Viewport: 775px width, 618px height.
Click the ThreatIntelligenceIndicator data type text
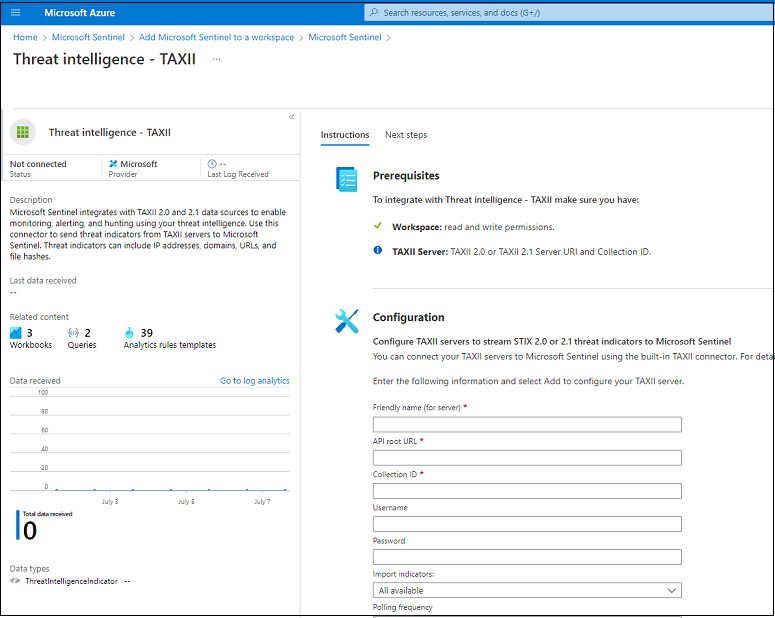click(x=72, y=581)
